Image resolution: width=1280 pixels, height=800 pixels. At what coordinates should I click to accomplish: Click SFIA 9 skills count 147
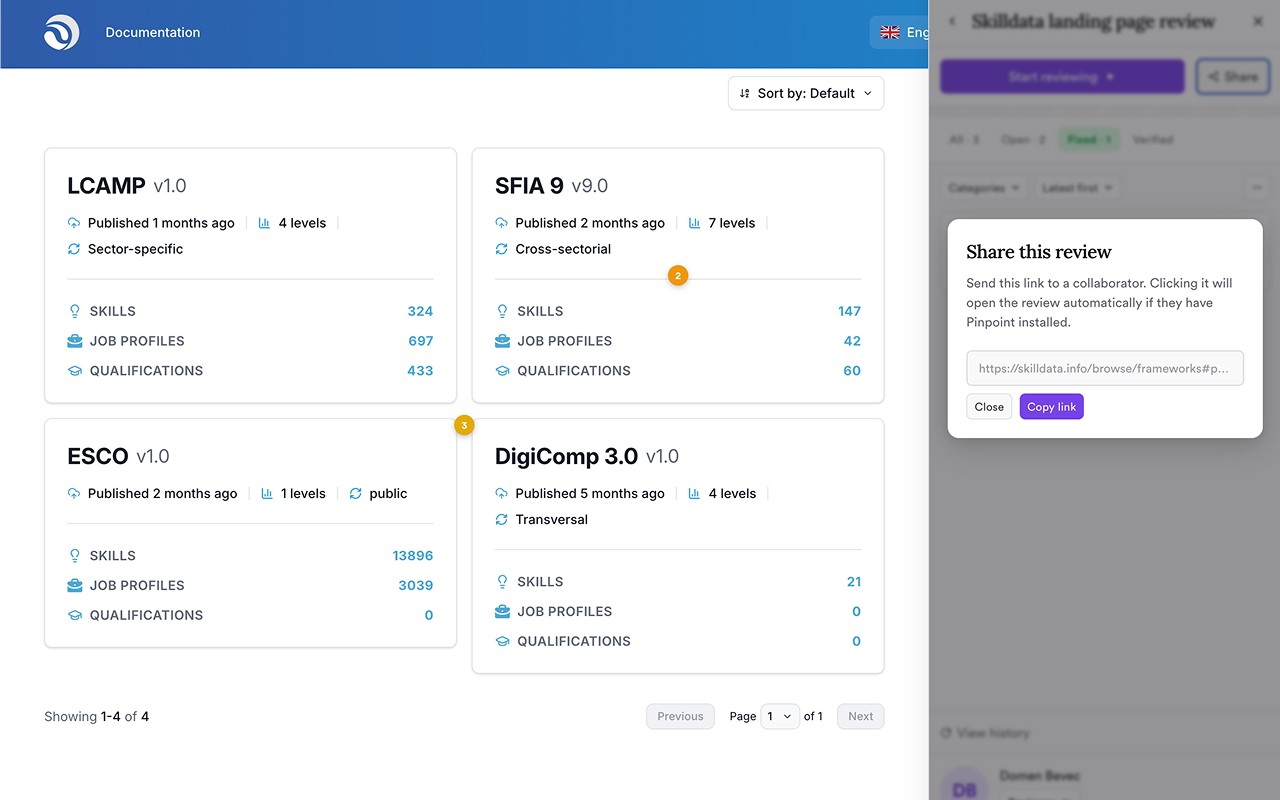[x=849, y=311]
